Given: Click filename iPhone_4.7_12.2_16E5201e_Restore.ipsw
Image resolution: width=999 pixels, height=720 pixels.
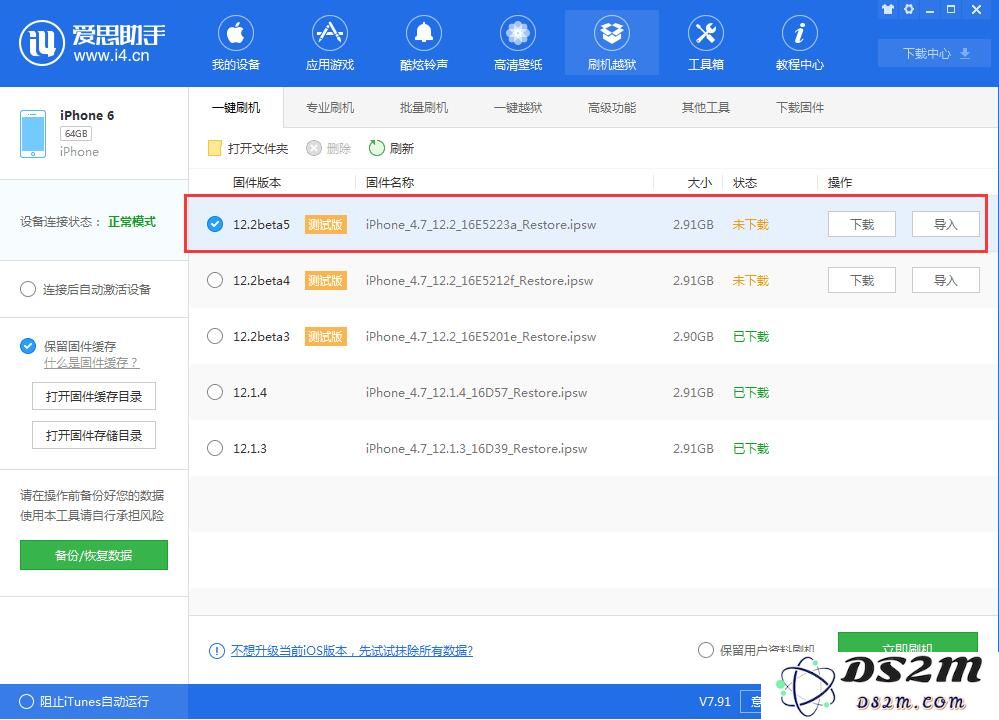Looking at the screenshot, I should pyautogui.click(x=480, y=336).
